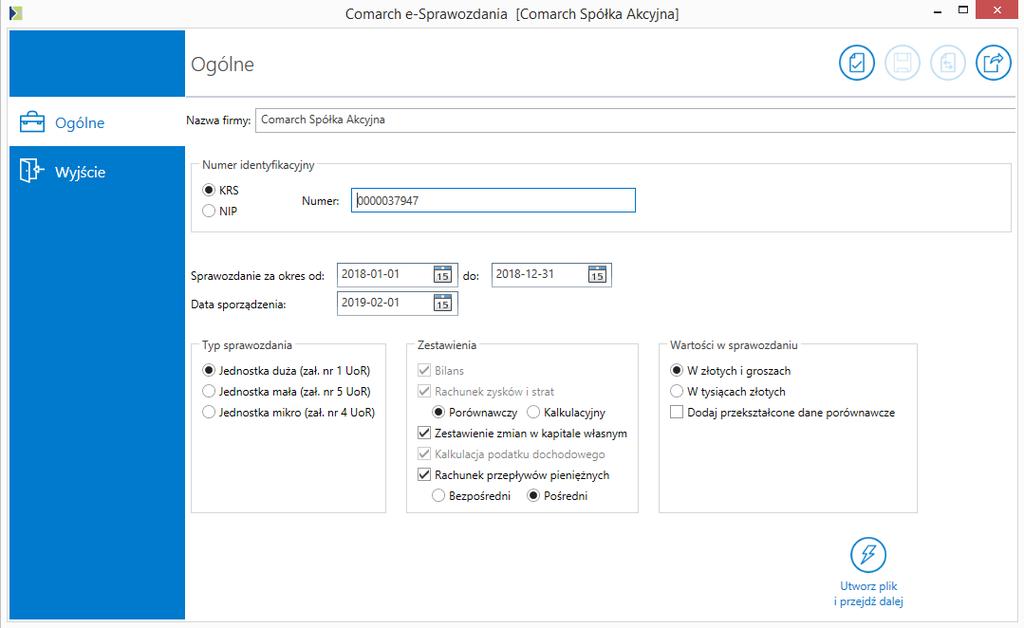The height and width of the screenshot is (628, 1024).
Task: Click the greyed-out document icon beside save
Action: click(948, 63)
